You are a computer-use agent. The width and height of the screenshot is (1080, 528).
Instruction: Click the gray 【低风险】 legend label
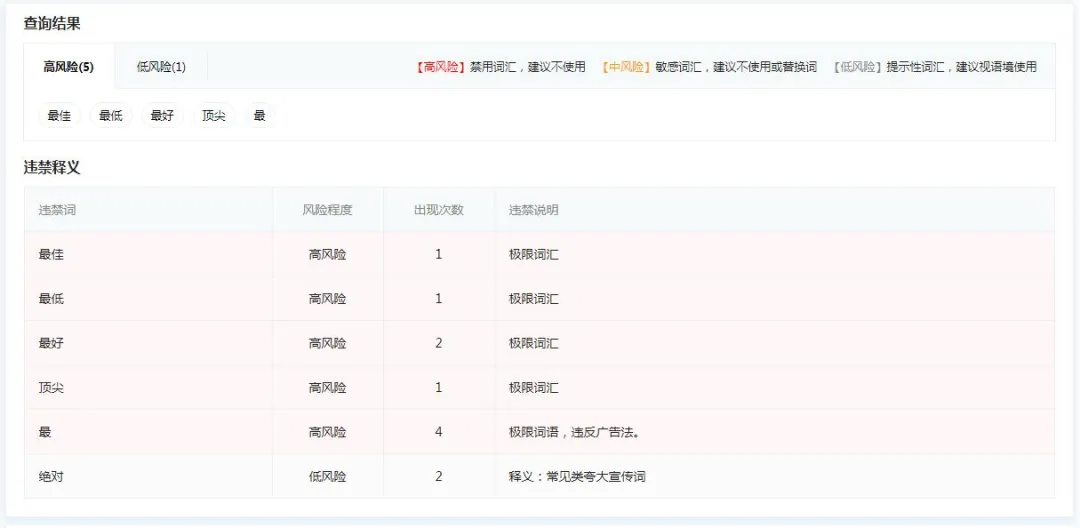(858, 67)
